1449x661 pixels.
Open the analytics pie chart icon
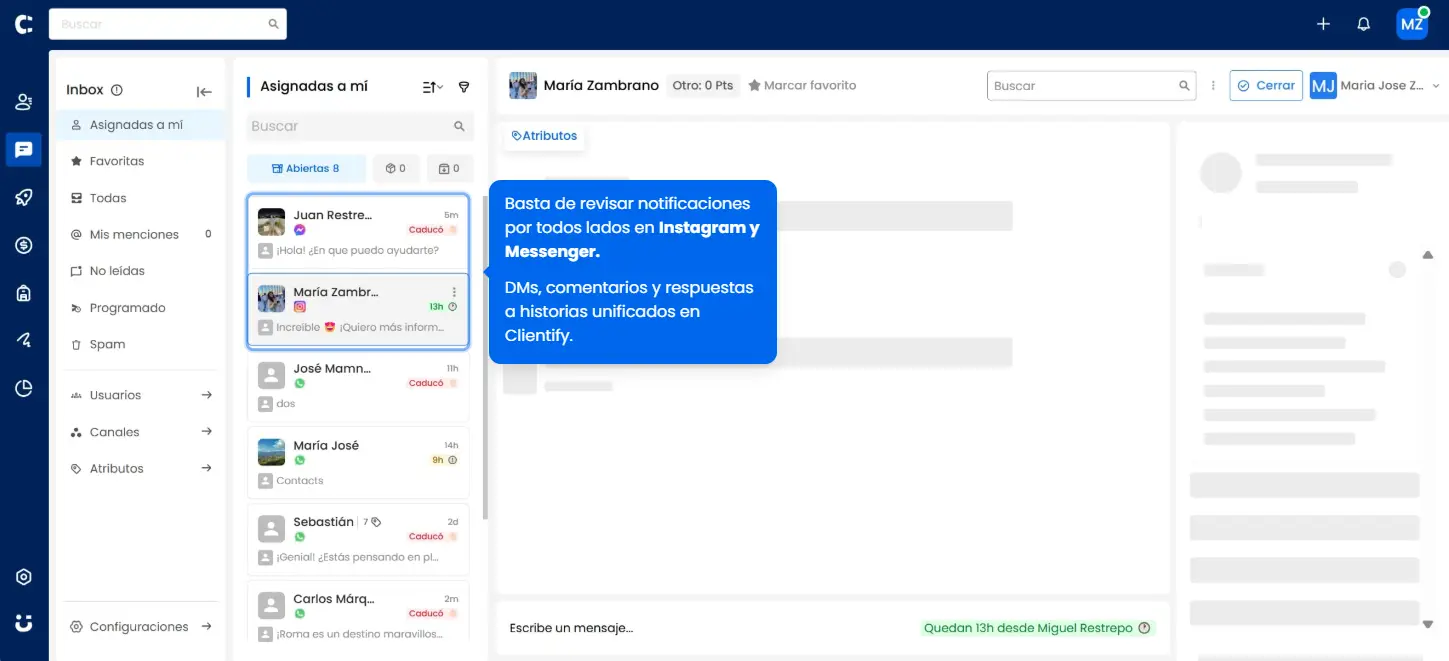click(24, 388)
